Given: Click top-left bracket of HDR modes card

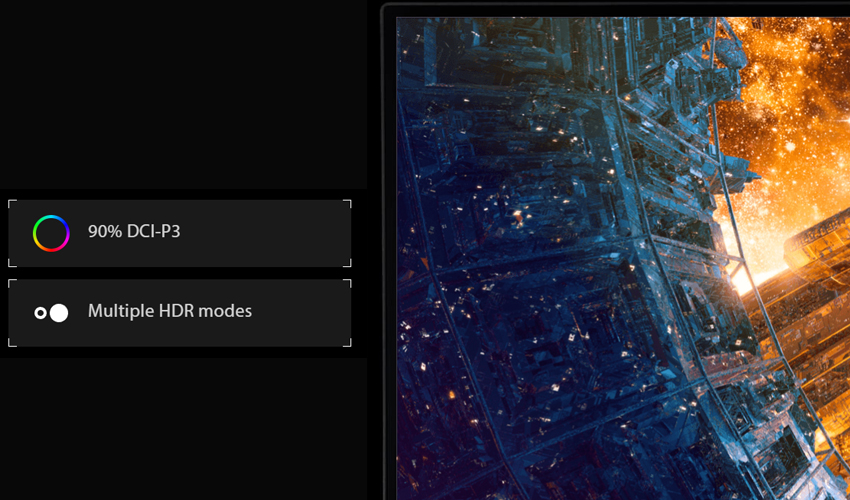Looking at the screenshot, I should pyautogui.click(x=12, y=283).
